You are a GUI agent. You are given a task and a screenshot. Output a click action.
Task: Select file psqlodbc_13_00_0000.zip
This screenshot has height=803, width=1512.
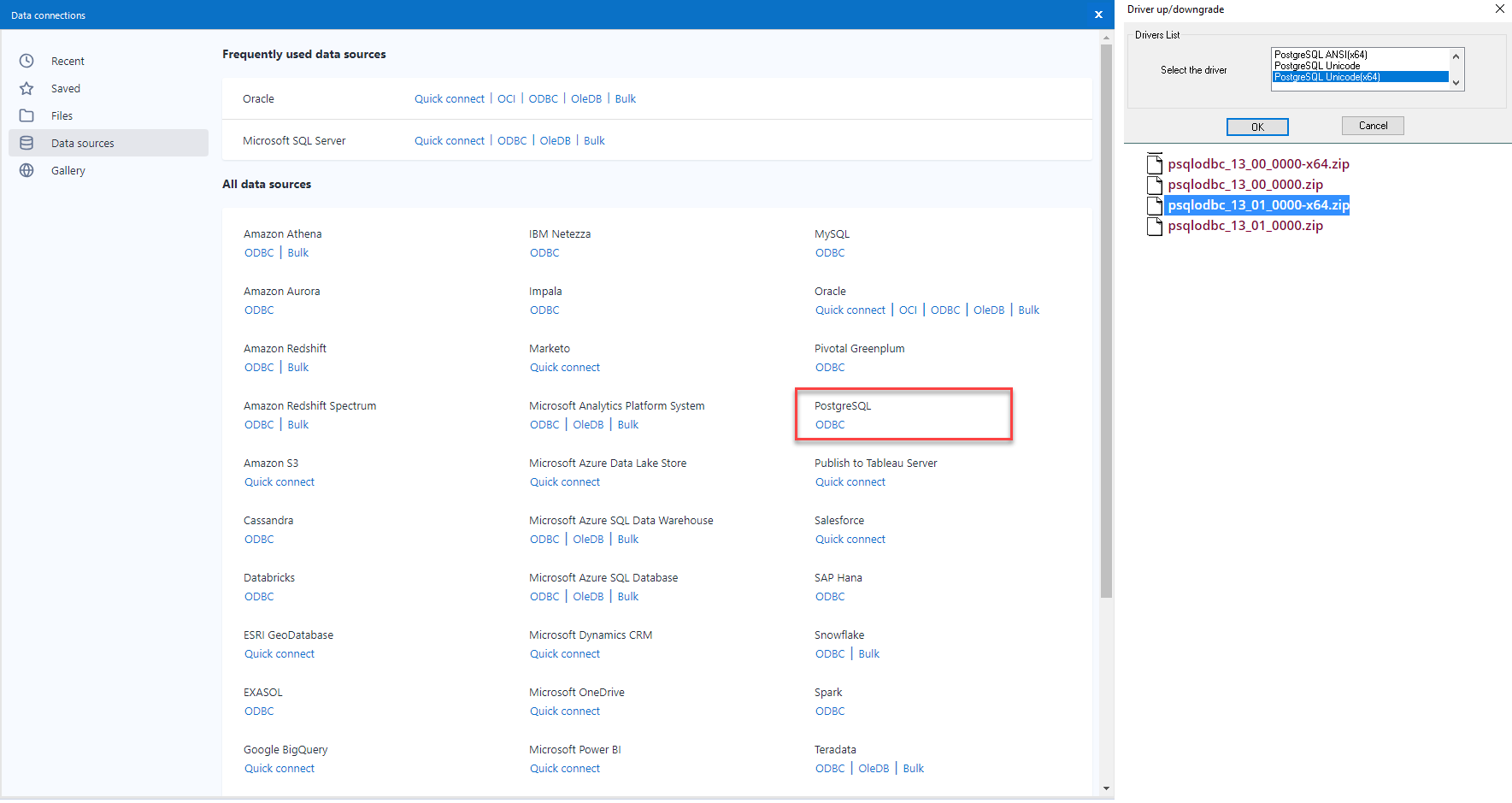[x=1245, y=184]
